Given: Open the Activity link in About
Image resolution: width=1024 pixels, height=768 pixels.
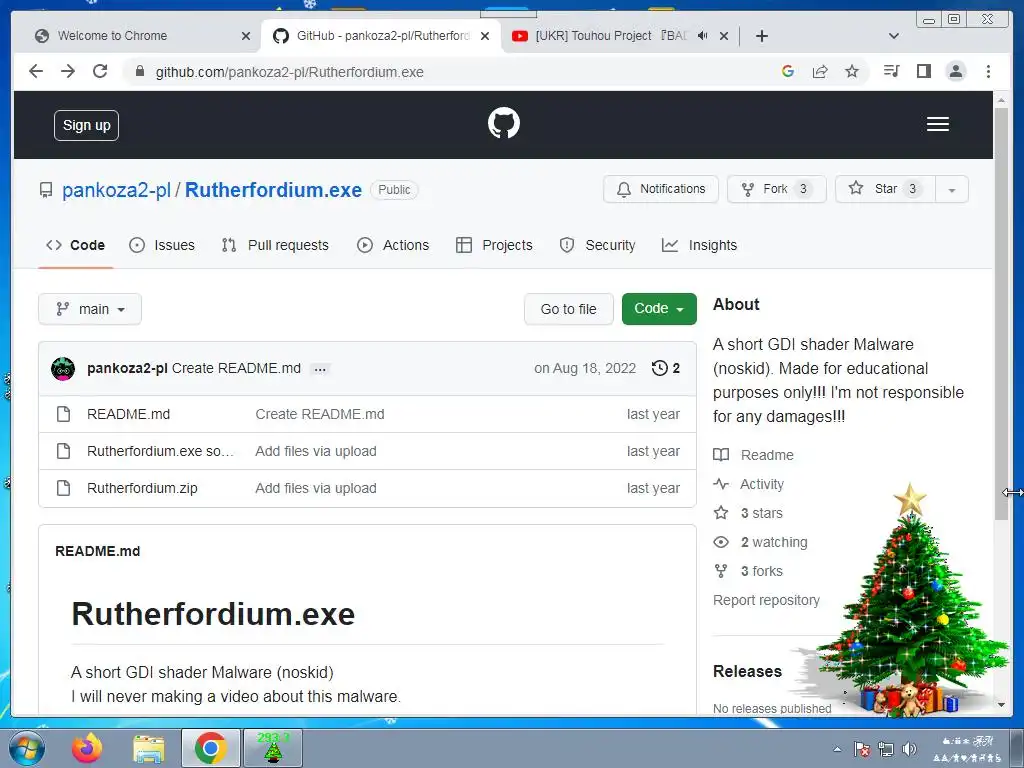Looking at the screenshot, I should pyautogui.click(x=748, y=484).
